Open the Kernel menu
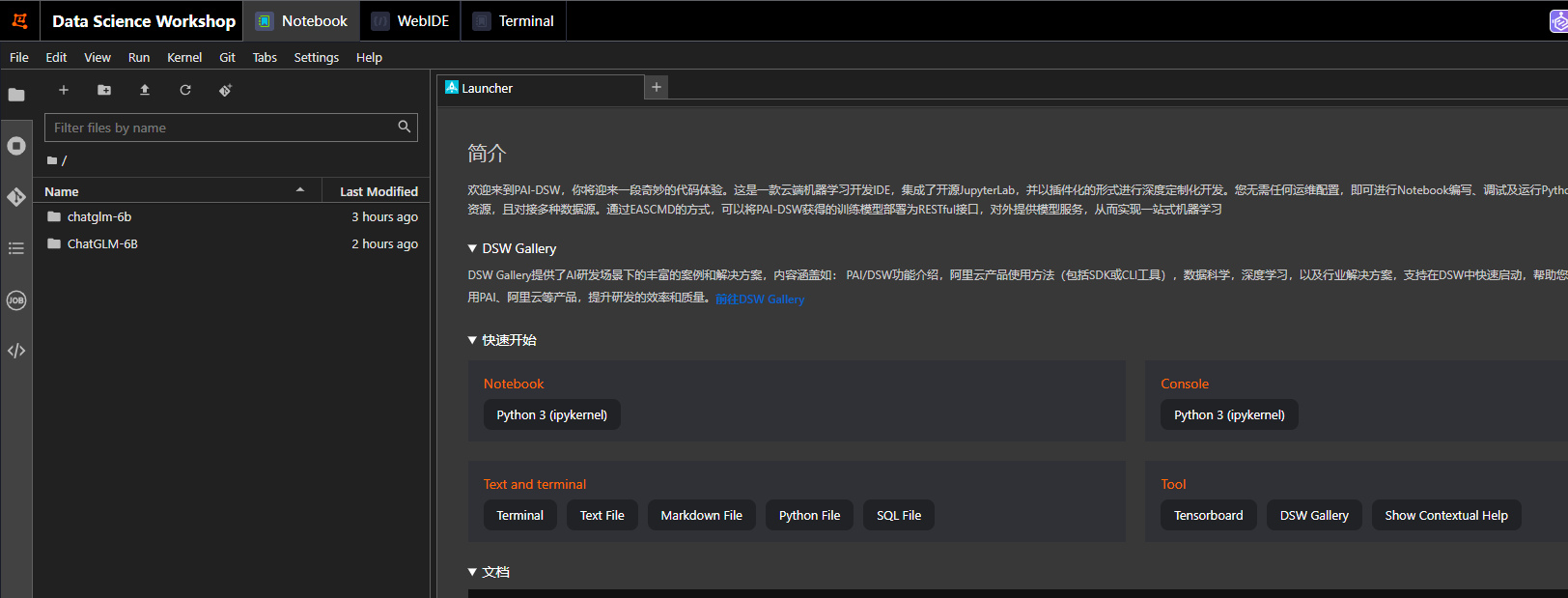 (x=183, y=57)
